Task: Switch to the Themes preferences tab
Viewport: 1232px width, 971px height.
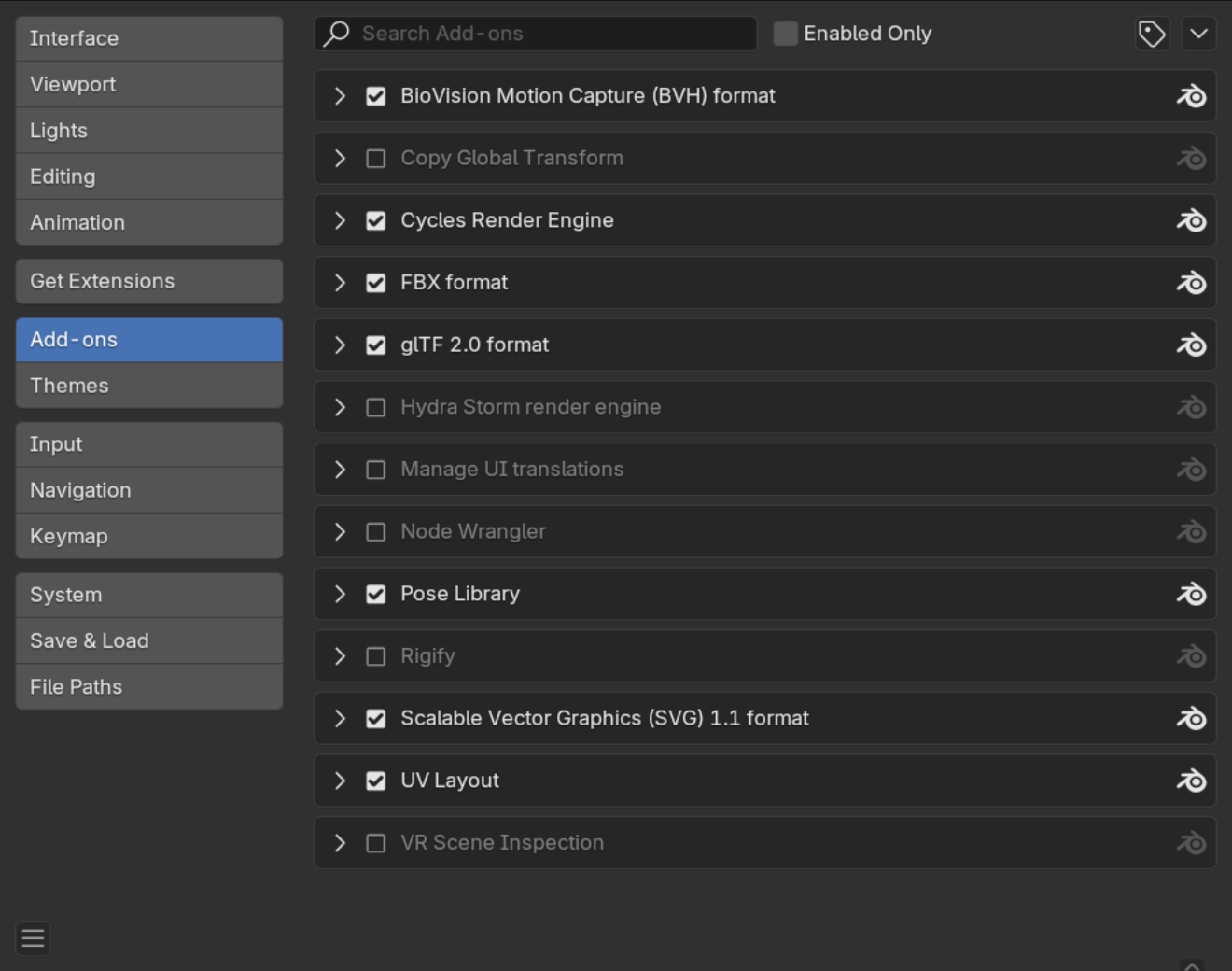Action: (149, 386)
